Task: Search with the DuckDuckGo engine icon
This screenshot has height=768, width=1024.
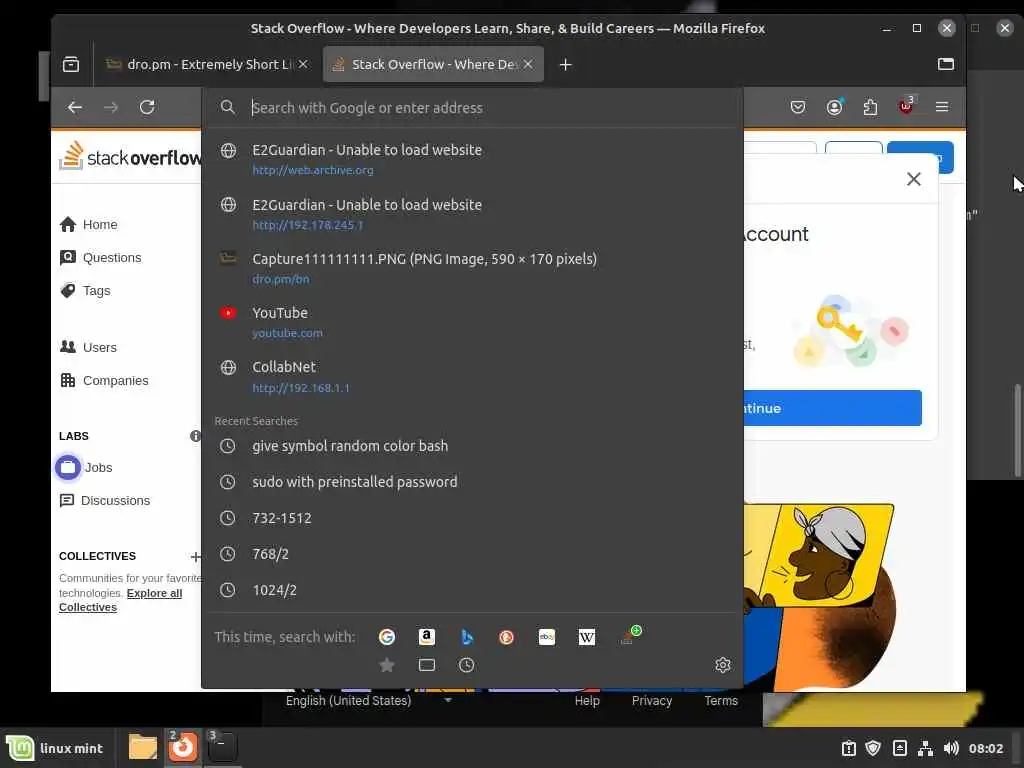Action: pyautogui.click(x=507, y=637)
